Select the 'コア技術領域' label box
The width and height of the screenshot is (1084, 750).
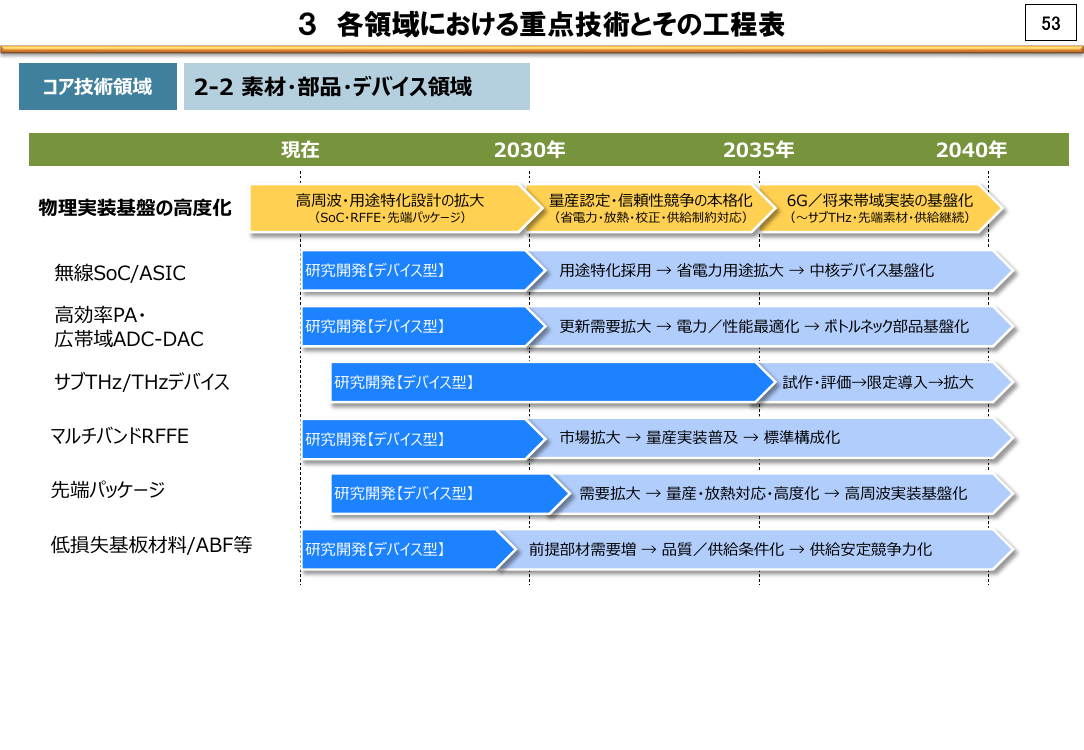tap(97, 86)
